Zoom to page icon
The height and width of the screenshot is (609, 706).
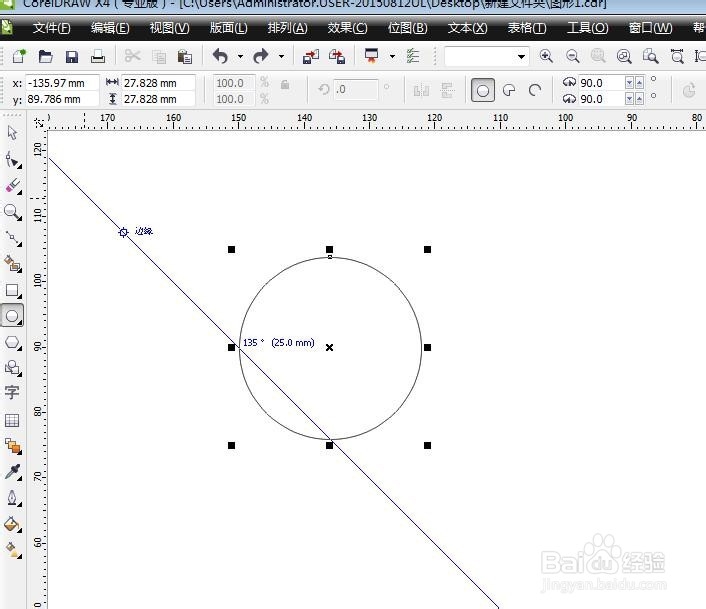(650, 56)
